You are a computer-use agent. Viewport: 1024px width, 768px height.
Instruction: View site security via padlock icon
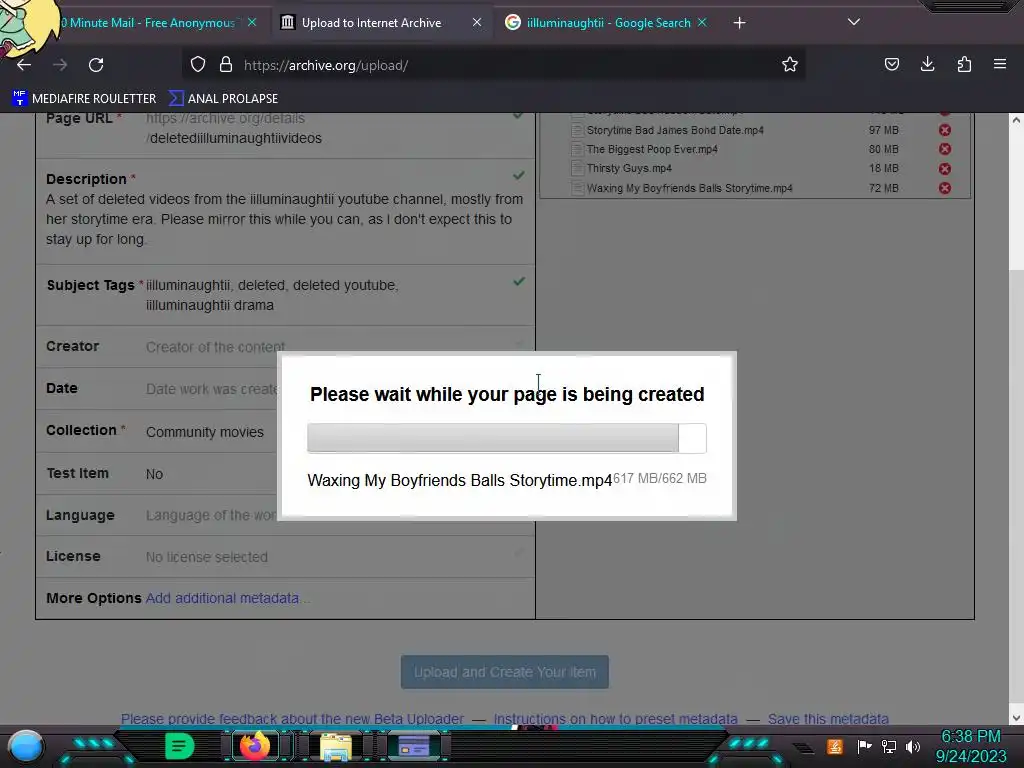(x=226, y=65)
